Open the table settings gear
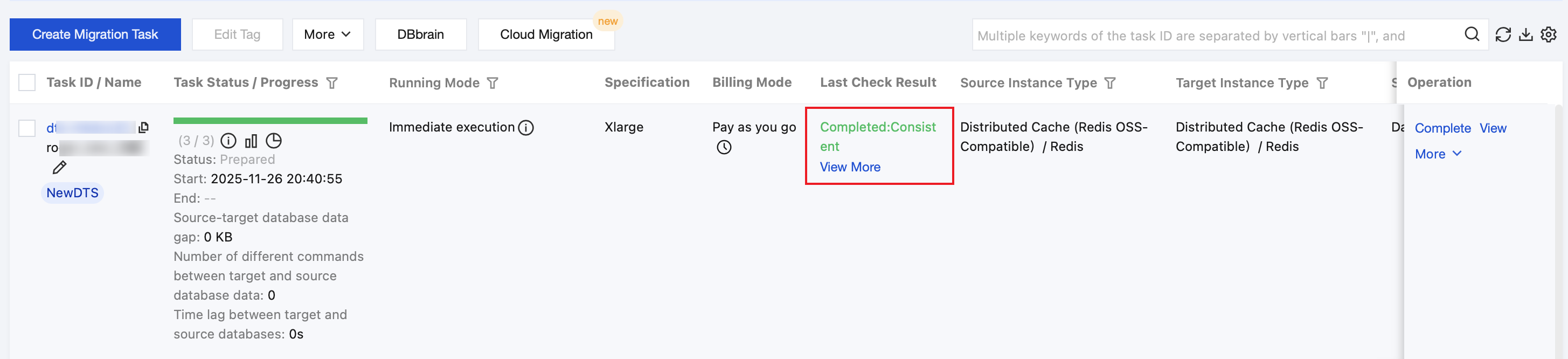Viewport: 1568px width, 359px height. pos(1549,34)
